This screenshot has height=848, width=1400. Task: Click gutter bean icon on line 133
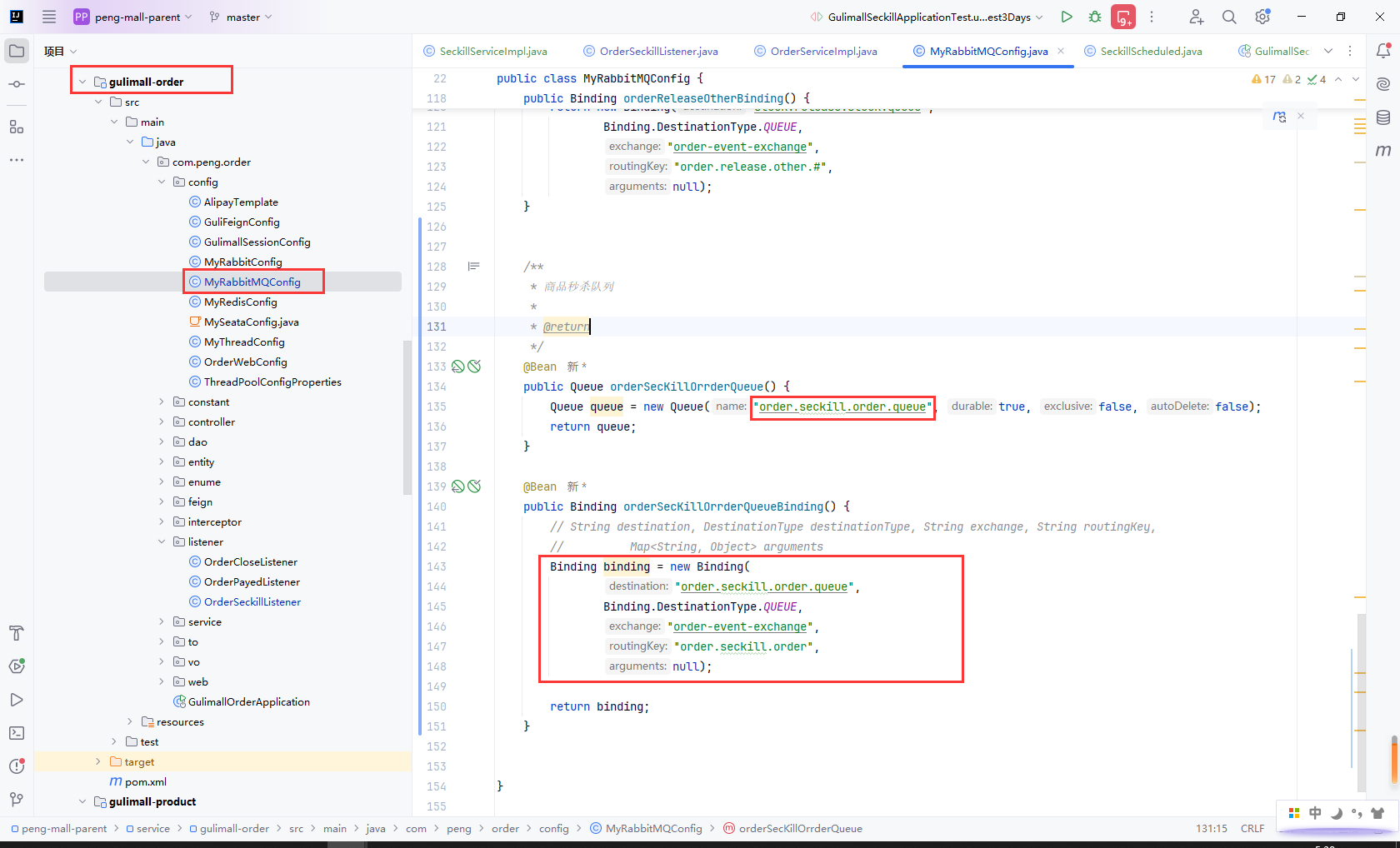point(457,367)
